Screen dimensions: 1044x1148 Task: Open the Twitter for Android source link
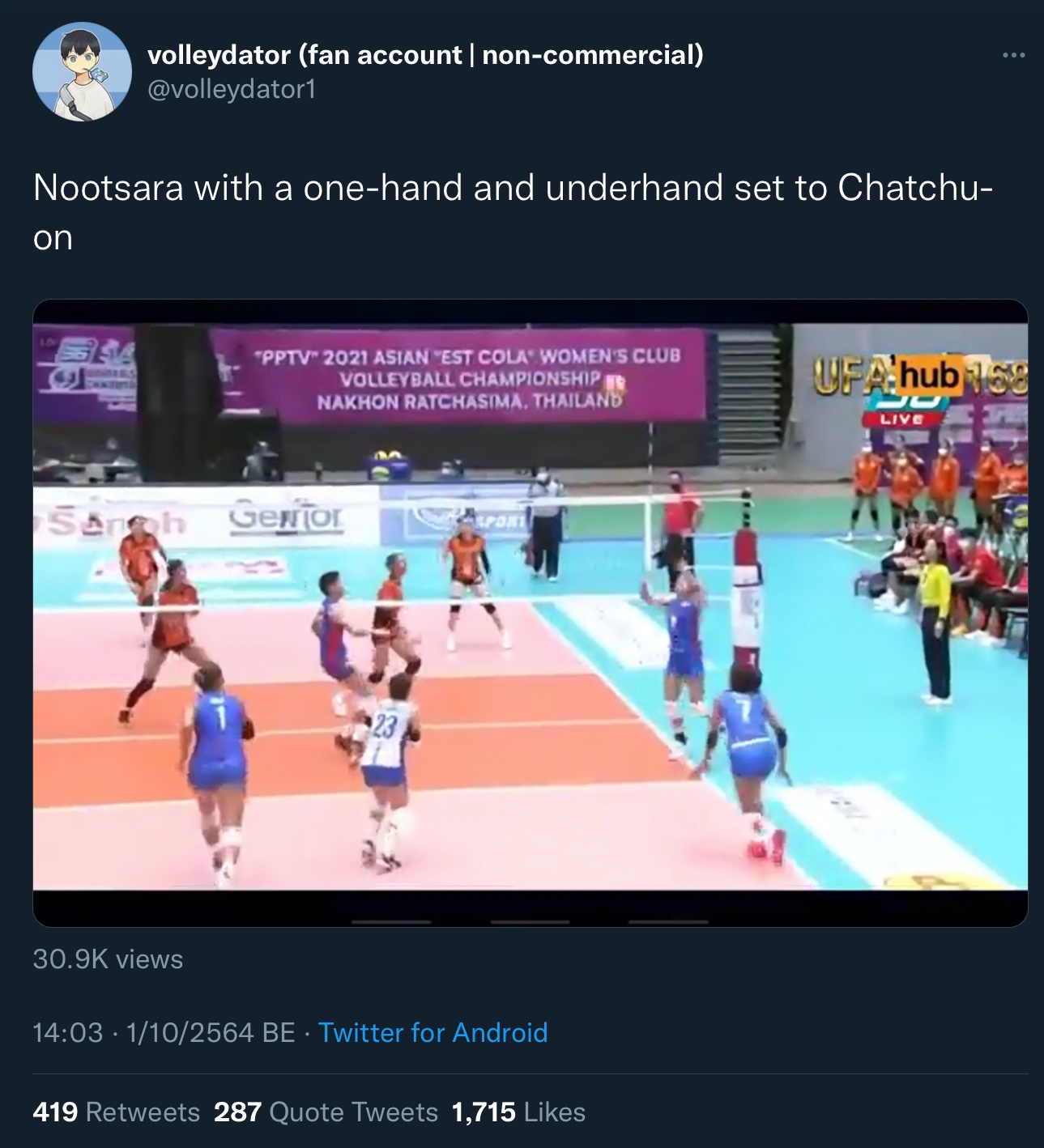coord(433,1032)
